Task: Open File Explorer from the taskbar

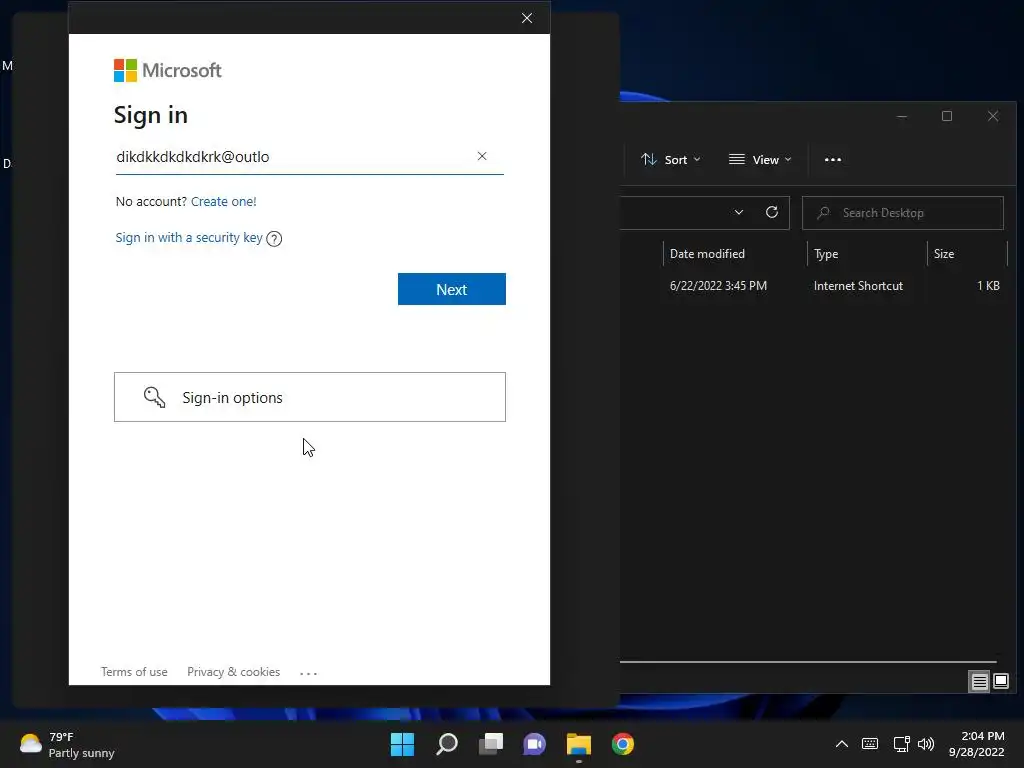Action: [x=579, y=744]
